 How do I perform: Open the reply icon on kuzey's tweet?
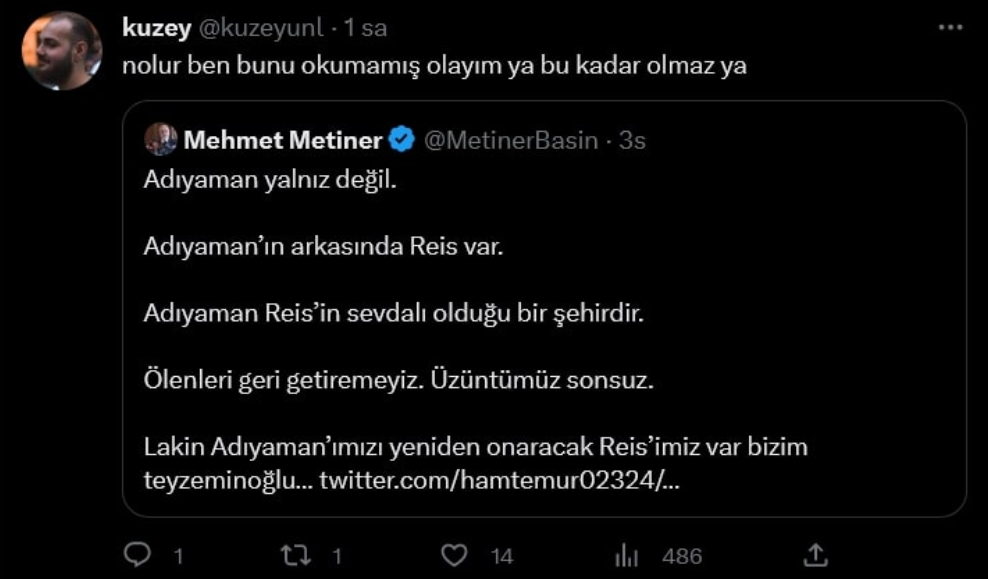pos(139,551)
